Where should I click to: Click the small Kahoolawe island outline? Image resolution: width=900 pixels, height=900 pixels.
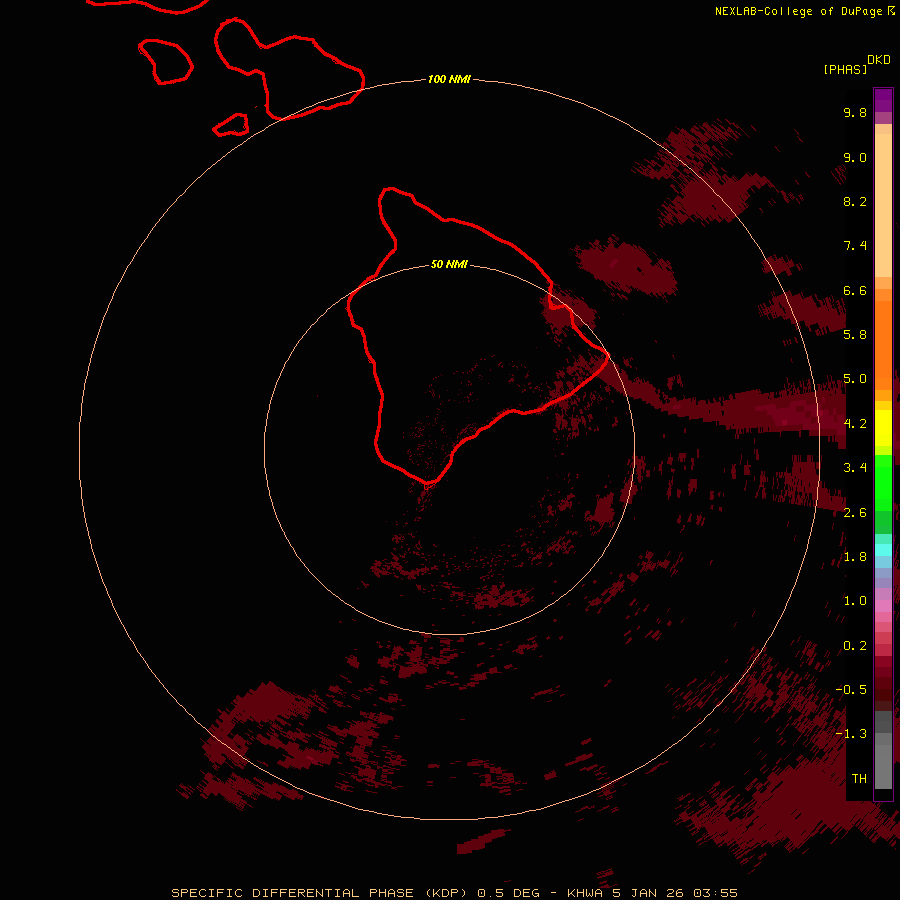click(231, 125)
